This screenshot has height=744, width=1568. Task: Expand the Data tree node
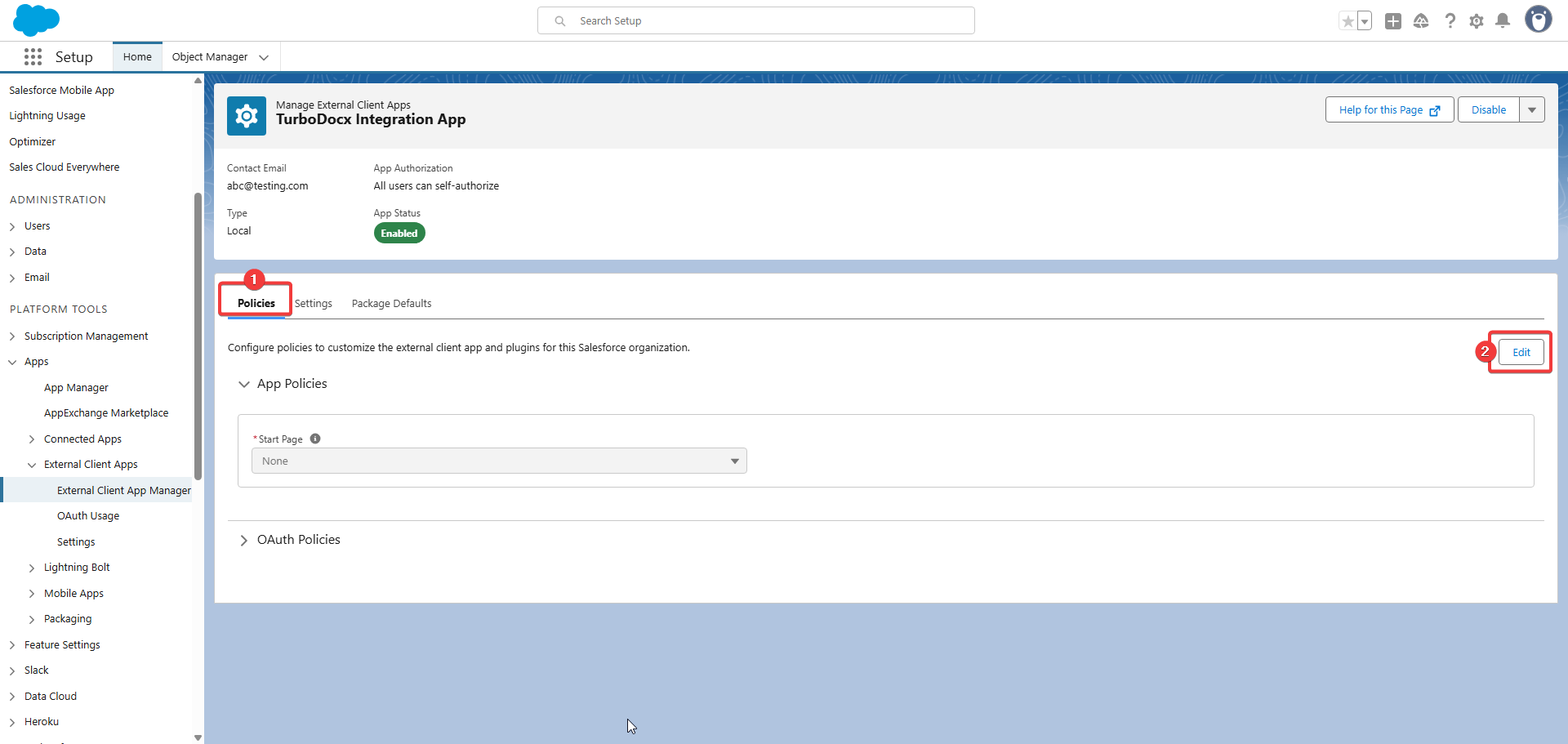(12, 252)
